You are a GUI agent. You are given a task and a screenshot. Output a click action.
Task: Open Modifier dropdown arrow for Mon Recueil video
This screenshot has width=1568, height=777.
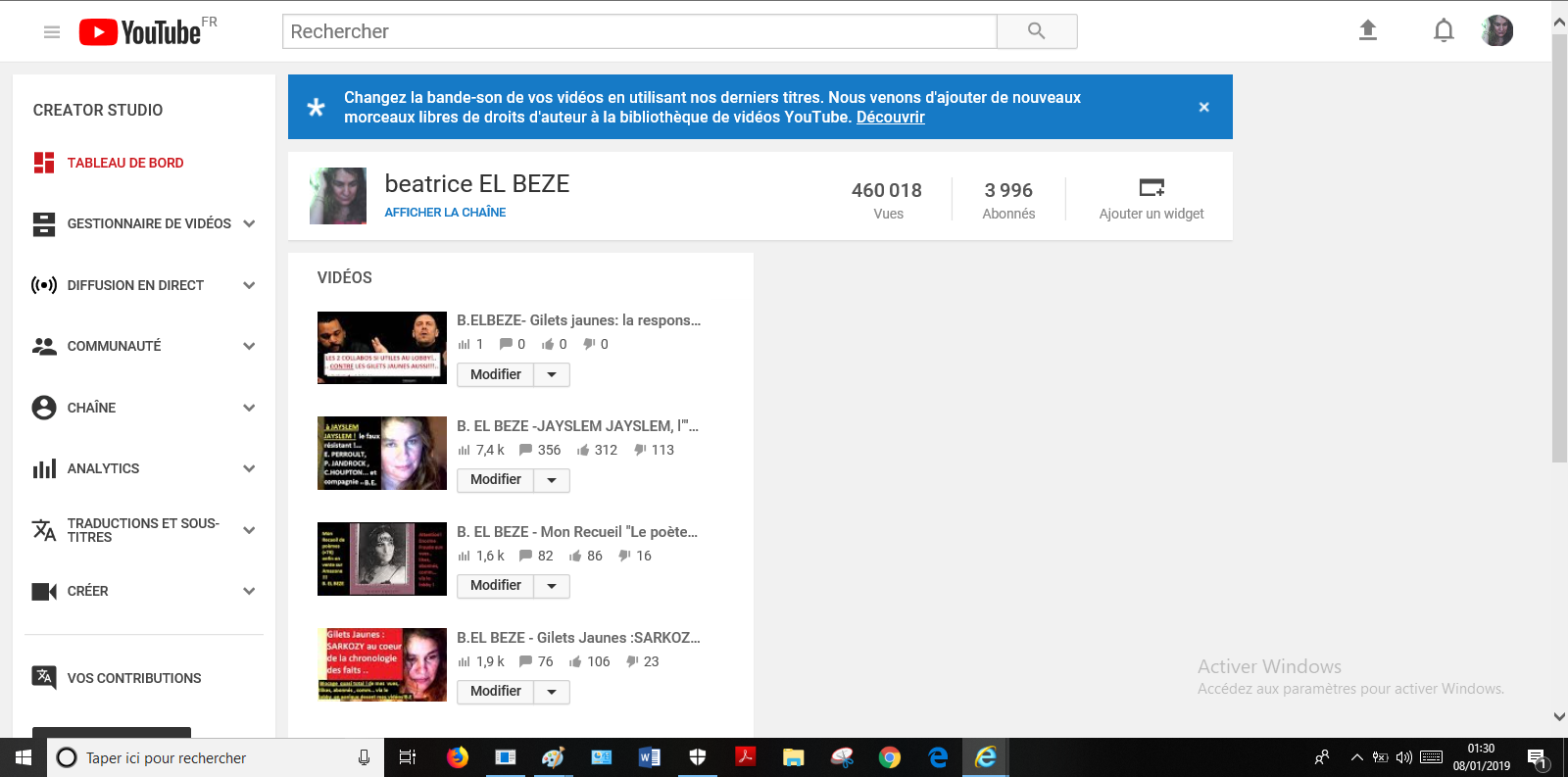pos(552,586)
